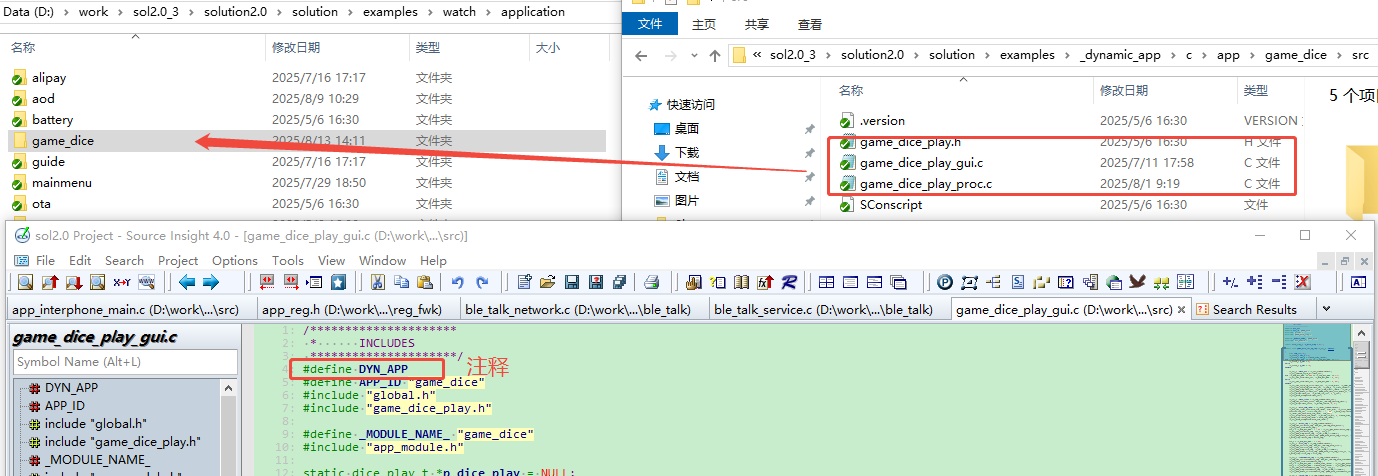Image resolution: width=1378 pixels, height=476 pixels.
Task: Click the Project Window (P) toolbar icon
Action: [x=945, y=282]
